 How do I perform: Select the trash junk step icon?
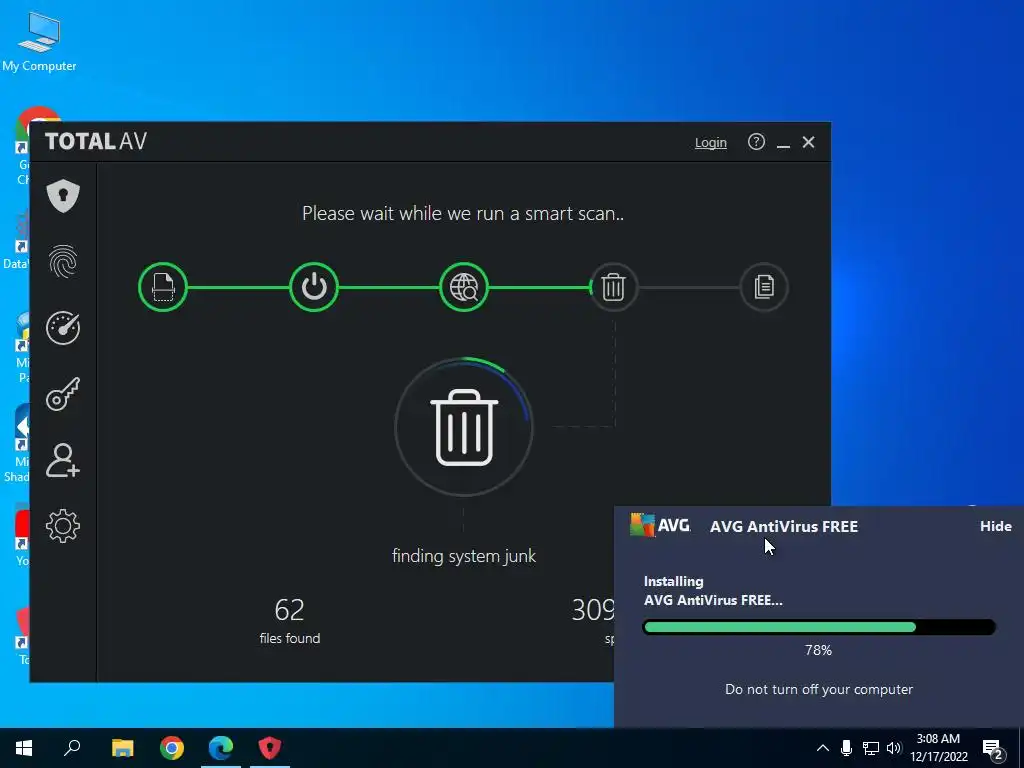[x=613, y=287]
